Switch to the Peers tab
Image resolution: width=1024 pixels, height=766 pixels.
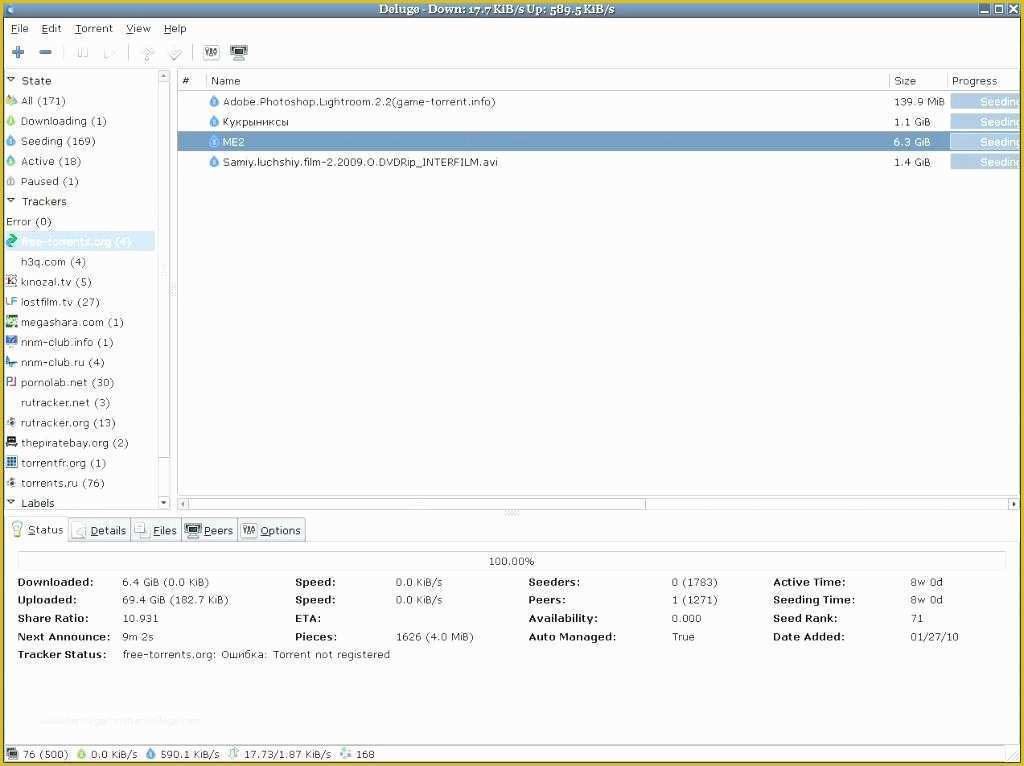pos(210,530)
